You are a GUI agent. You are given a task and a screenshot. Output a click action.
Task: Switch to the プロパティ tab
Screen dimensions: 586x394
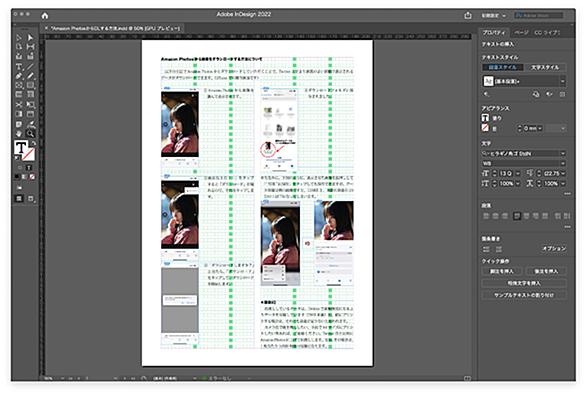click(494, 33)
